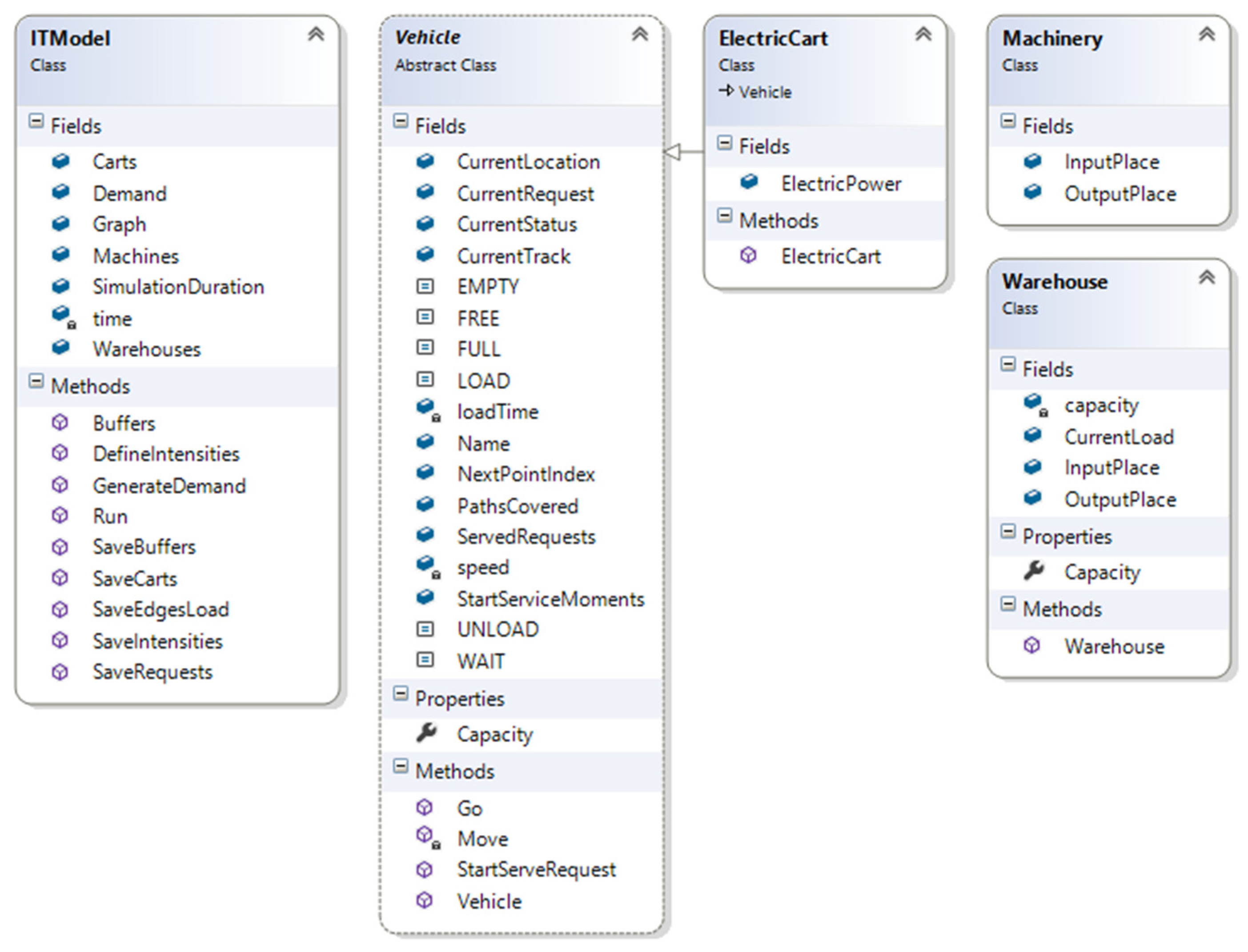This screenshot has width=1248, height=952.
Task: Collapse the Vehicle abstract class chevron
Action: point(640,35)
